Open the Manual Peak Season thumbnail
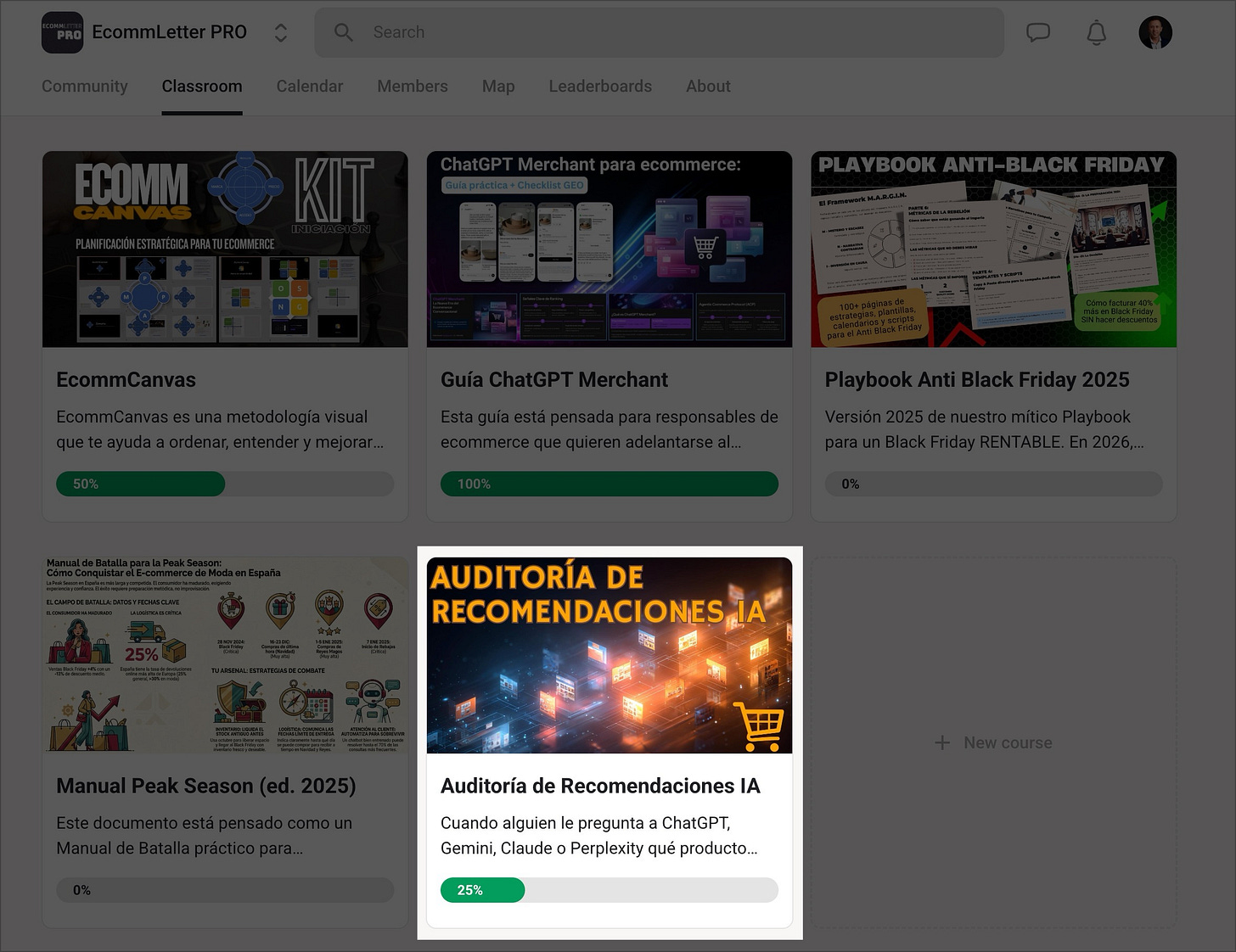The image size is (1236, 952). point(225,655)
